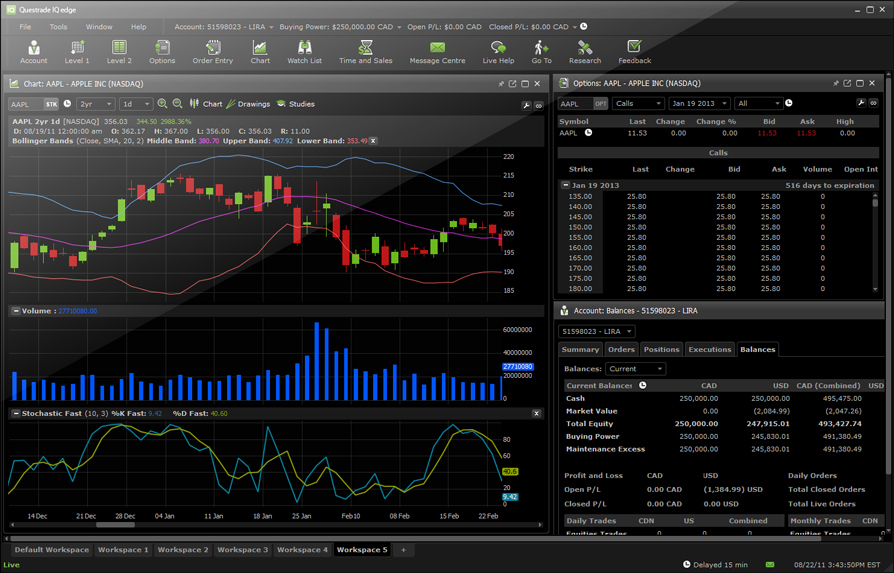The image size is (894, 573).
Task: Click the chart horizontal scrollbar thumb
Action: point(116,525)
